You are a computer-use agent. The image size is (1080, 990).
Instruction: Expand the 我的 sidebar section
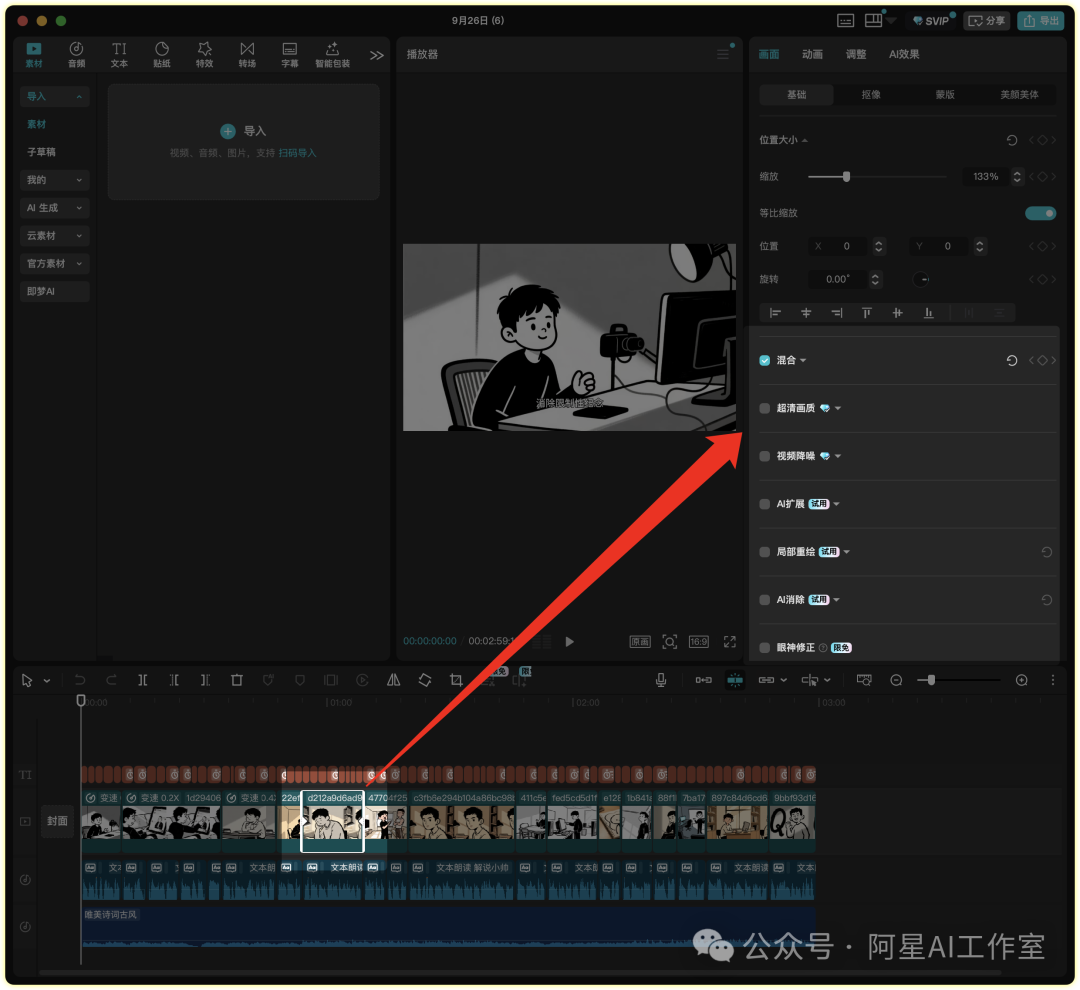[54, 180]
